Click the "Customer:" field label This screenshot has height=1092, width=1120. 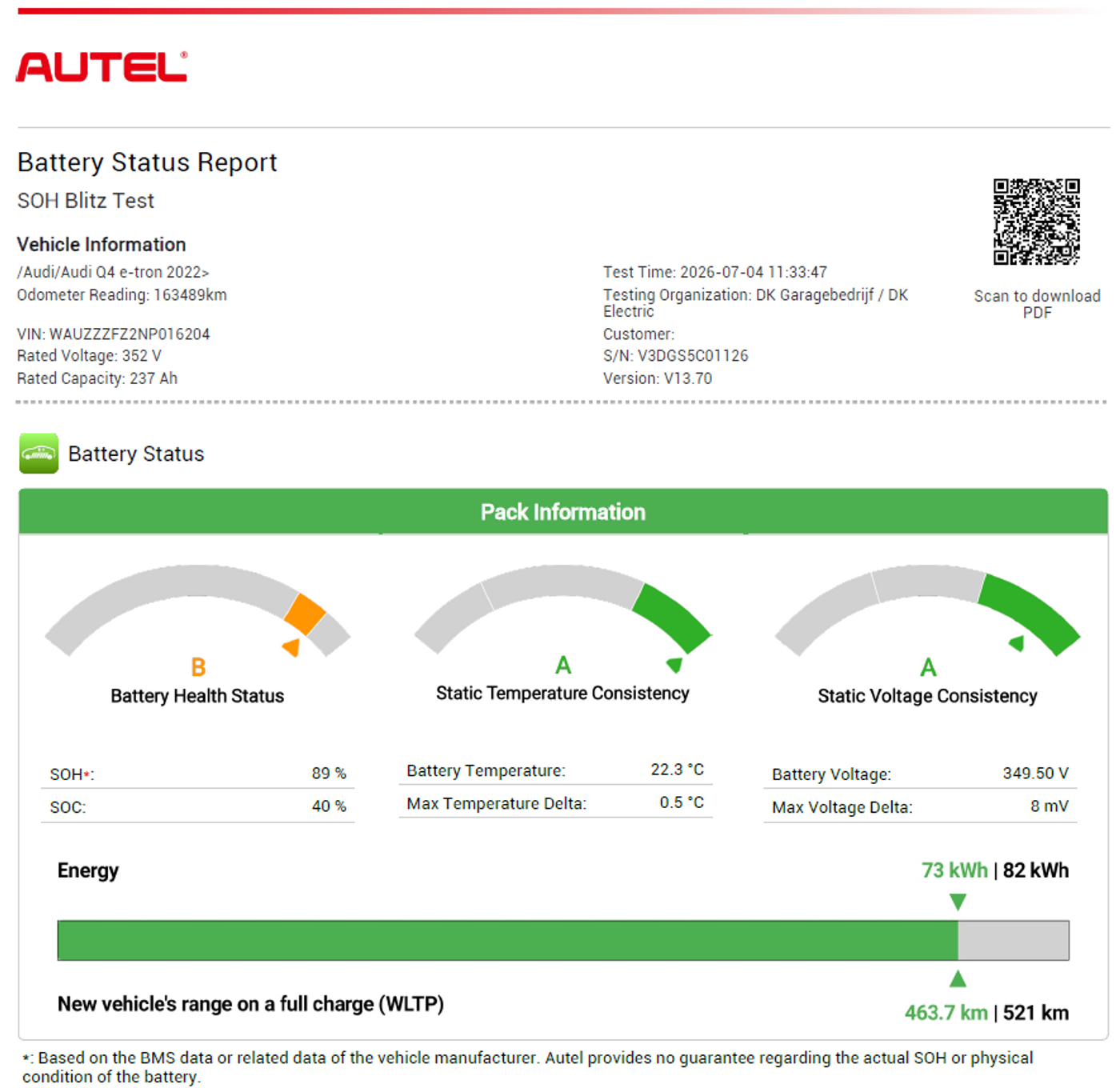pyautogui.click(x=639, y=334)
